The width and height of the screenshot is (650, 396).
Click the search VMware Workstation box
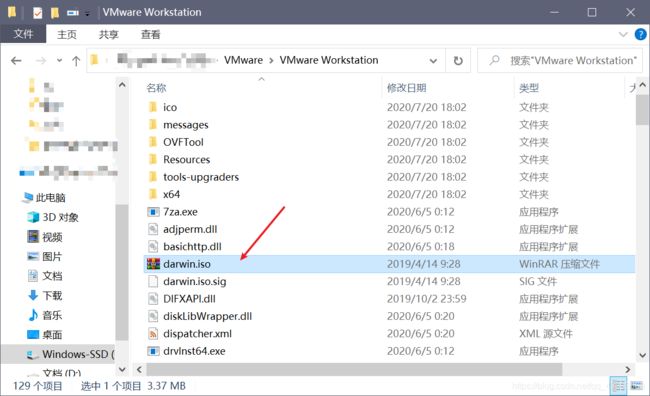(x=560, y=61)
